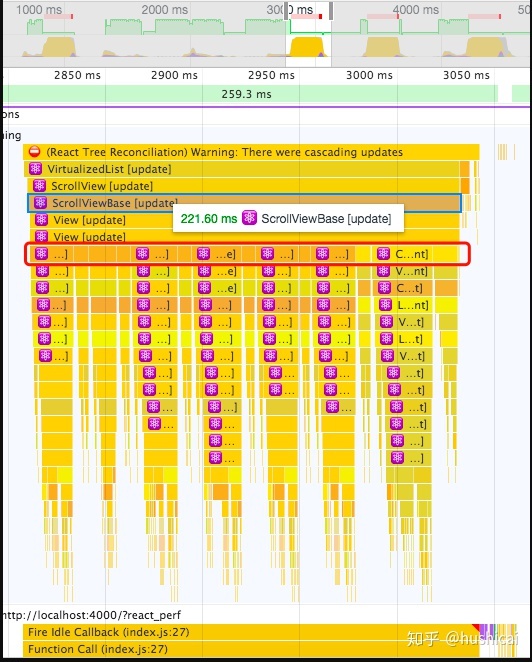This screenshot has height=662, width=532.
Task: Select the Fire Idle Callback (index.js:27) bar
Action: (x=251, y=632)
